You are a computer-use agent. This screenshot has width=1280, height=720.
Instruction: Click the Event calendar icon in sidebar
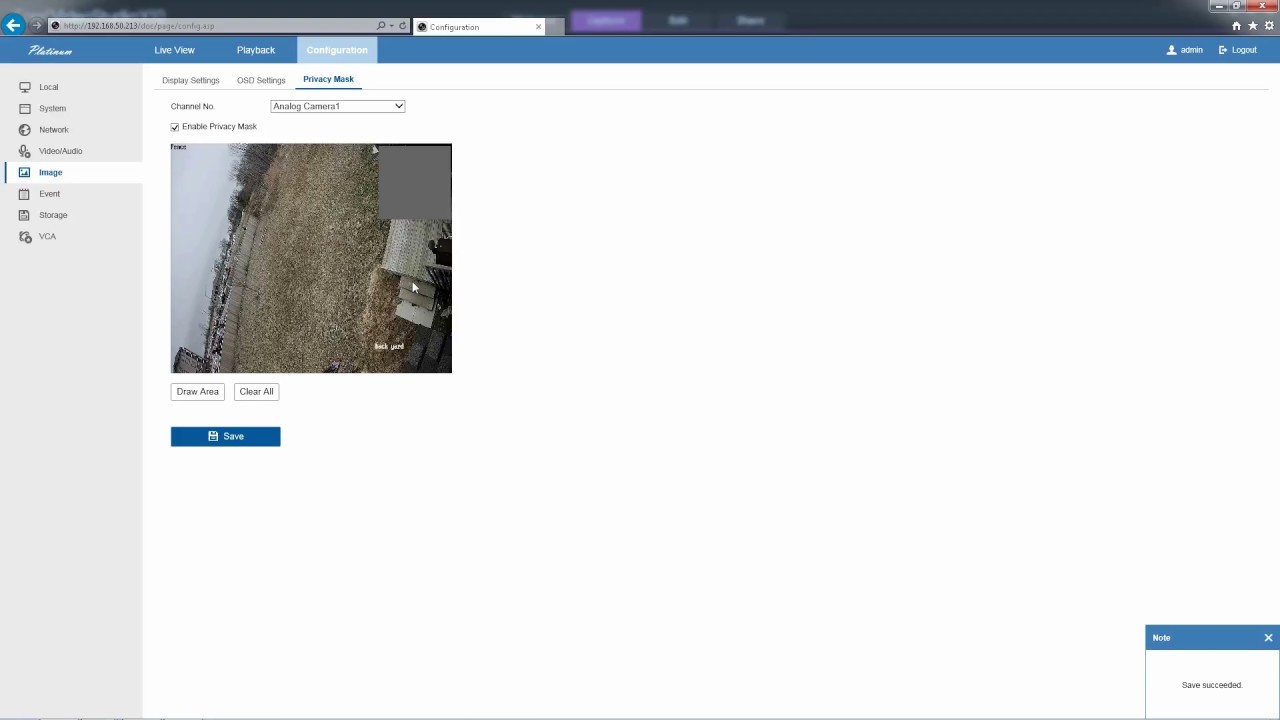pyautogui.click(x=25, y=194)
